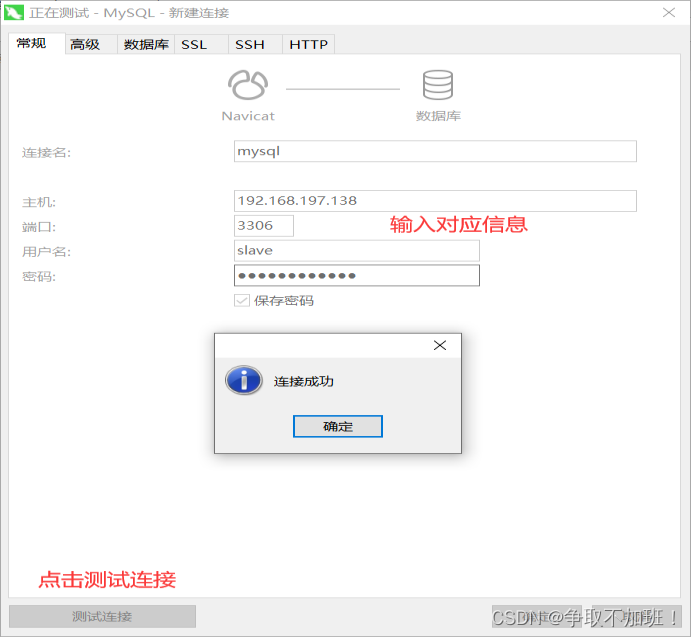
Task: Focus the 密码 password field
Action: coord(357,276)
